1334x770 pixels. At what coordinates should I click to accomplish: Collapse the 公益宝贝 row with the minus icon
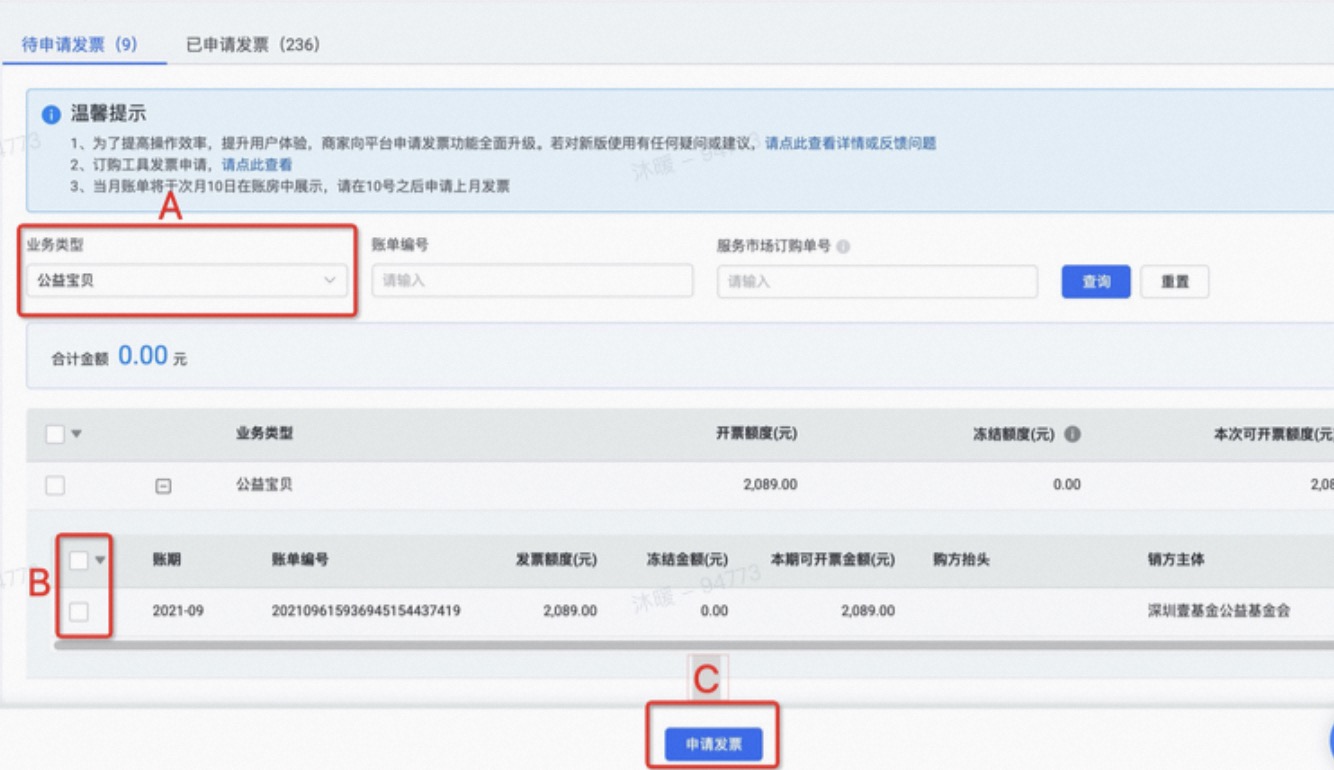(x=163, y=486)
